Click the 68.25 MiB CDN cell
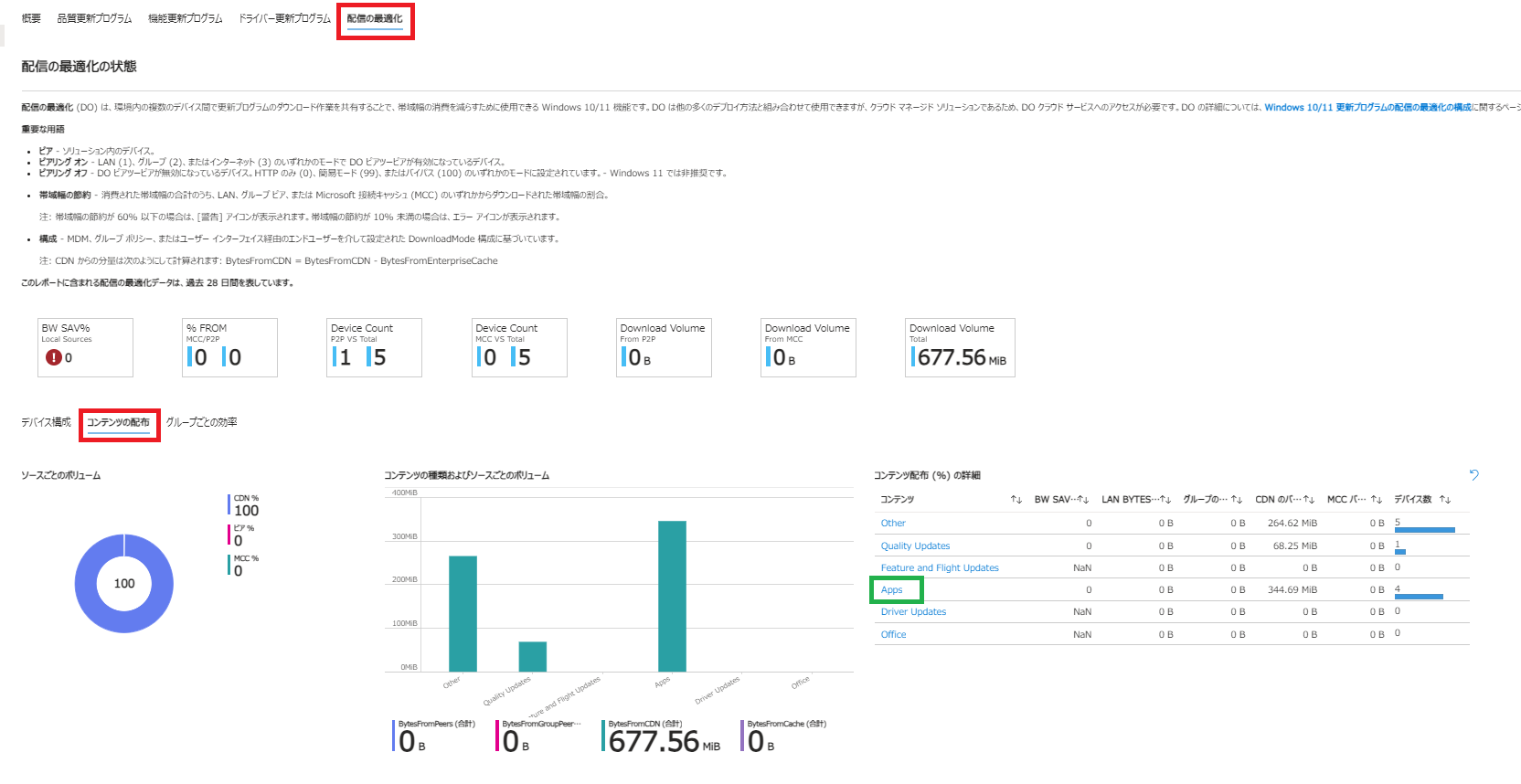Image resolution: width=1521 pixels, height=784 pixels. click(1294, 546)
